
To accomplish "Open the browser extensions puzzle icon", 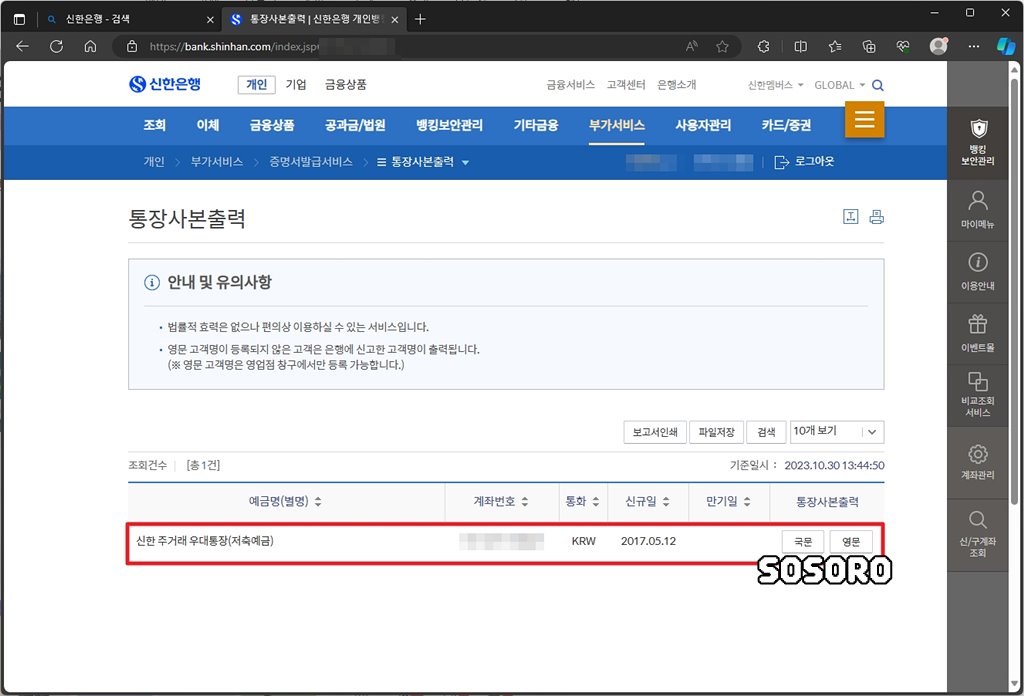I will tap(763, 46).
